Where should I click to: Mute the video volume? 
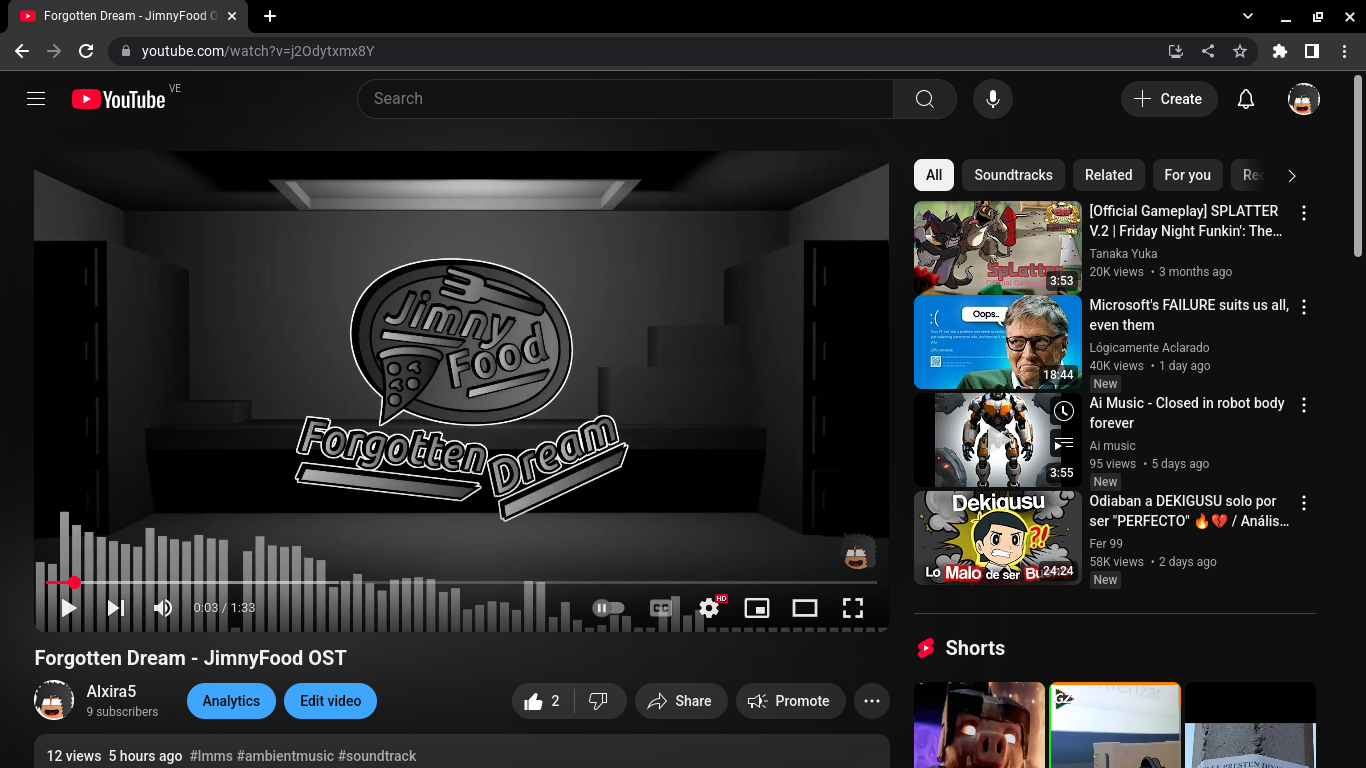163,608
